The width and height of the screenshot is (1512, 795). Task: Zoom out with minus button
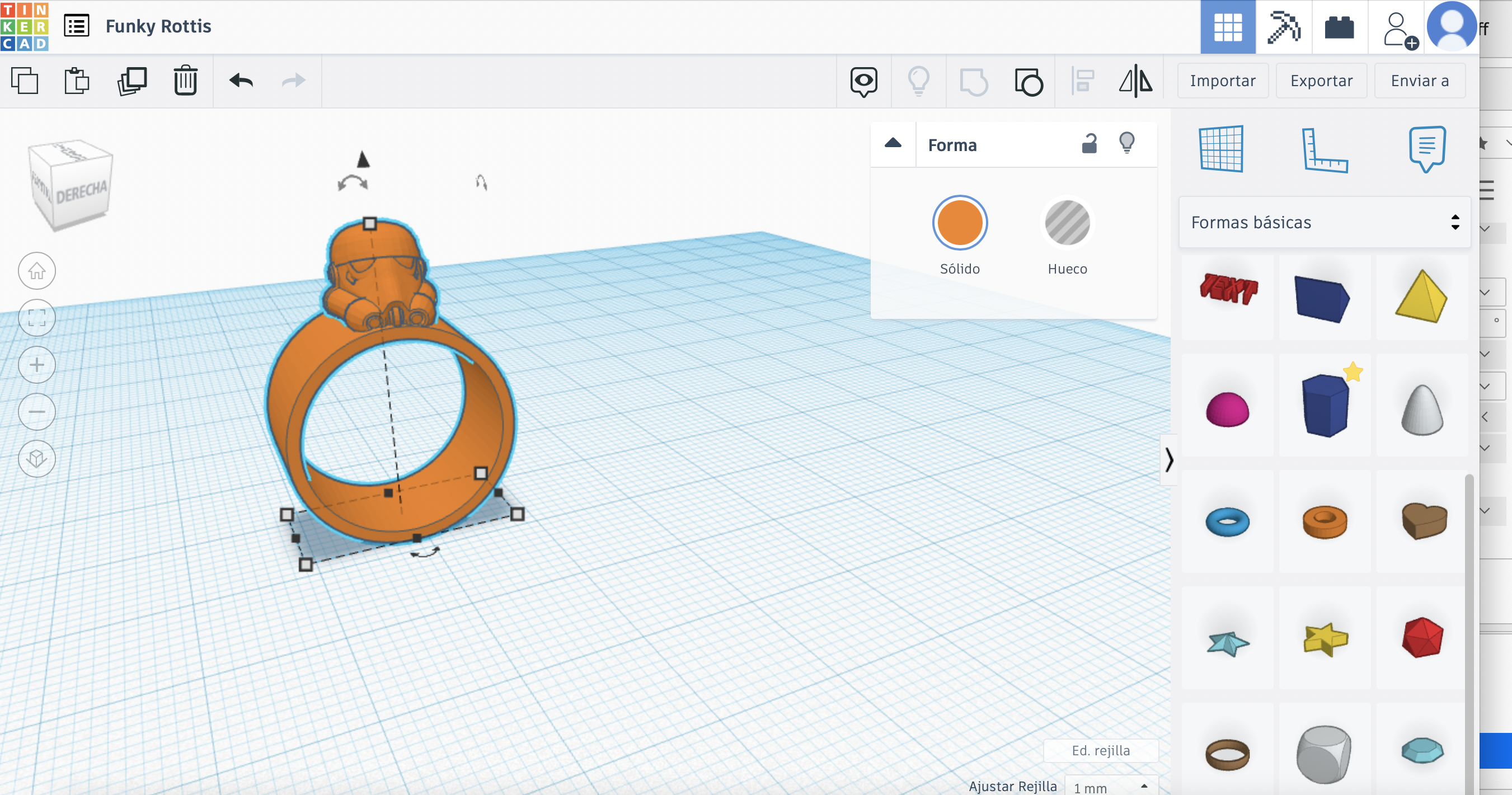click(37, 412)
